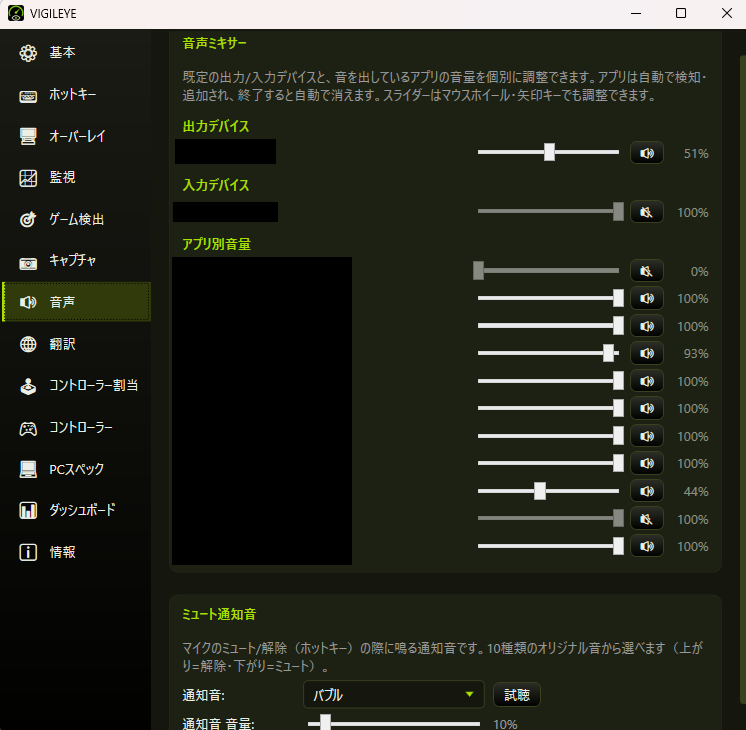
Task: Click the output device volume slider at 51%
Action: 549,152
